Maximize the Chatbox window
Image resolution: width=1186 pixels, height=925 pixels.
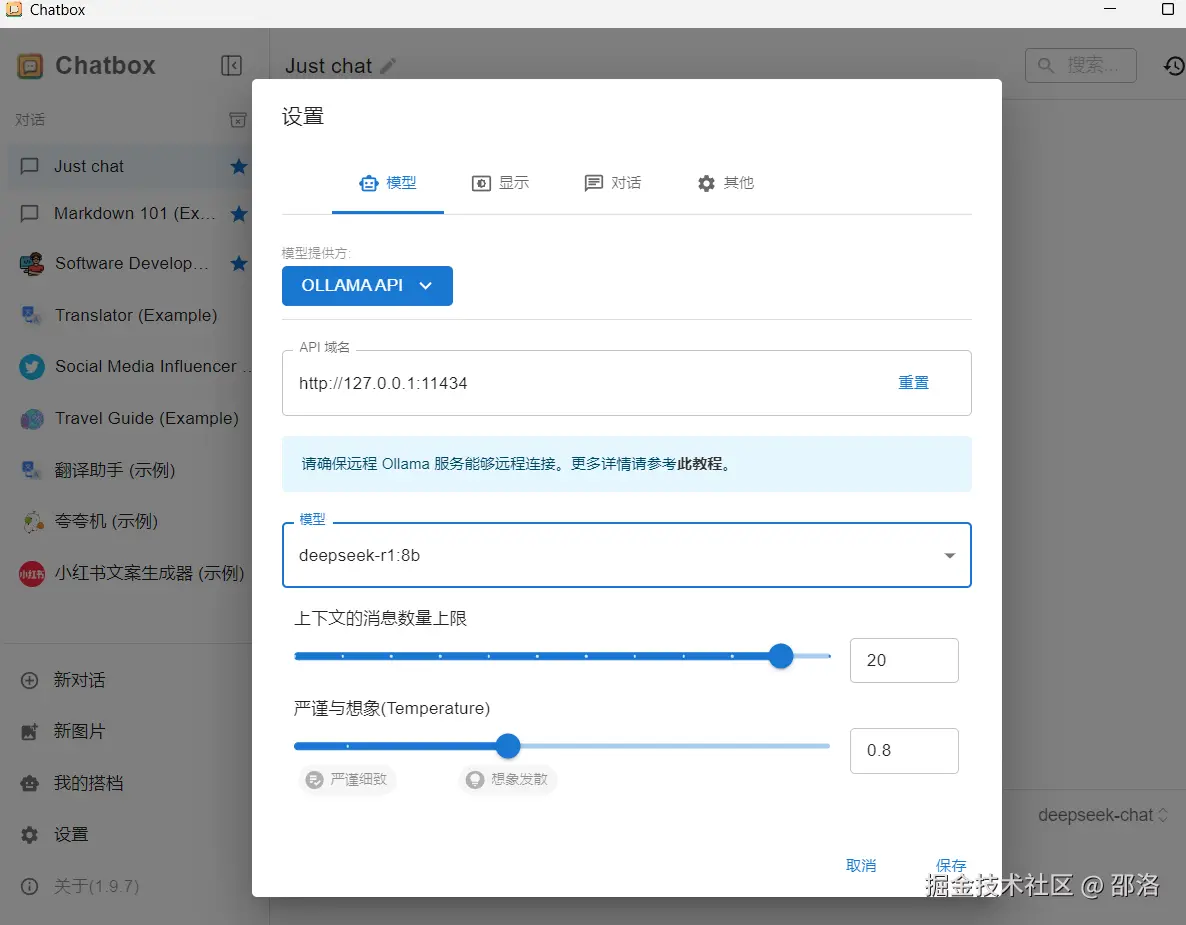pos(1168,9)
